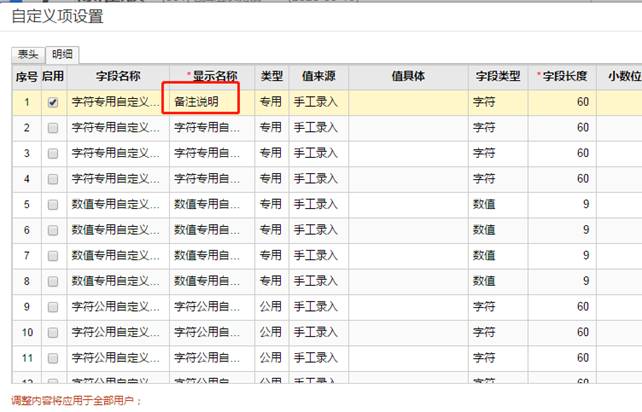Click the 专用 type cell in row 8
Image resolution: width=642 pixels, height=412 pixels.
(272, 281)
